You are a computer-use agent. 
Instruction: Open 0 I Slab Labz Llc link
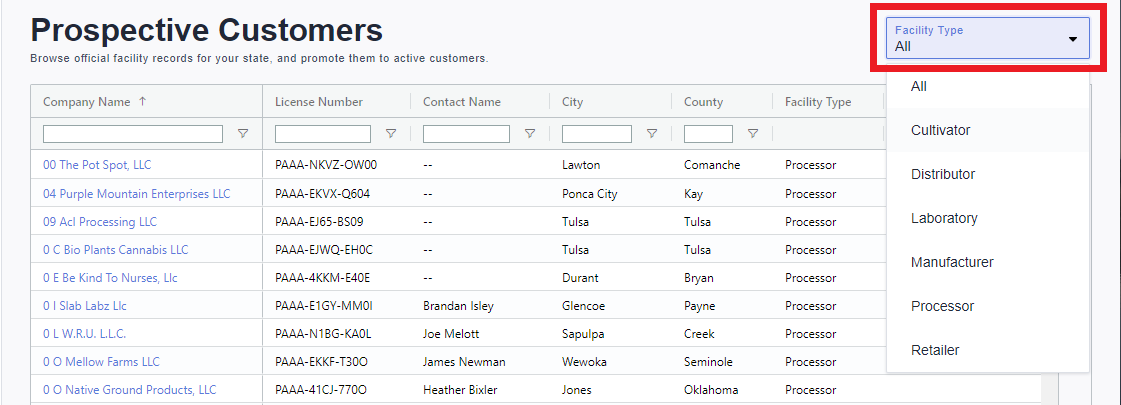85,306
